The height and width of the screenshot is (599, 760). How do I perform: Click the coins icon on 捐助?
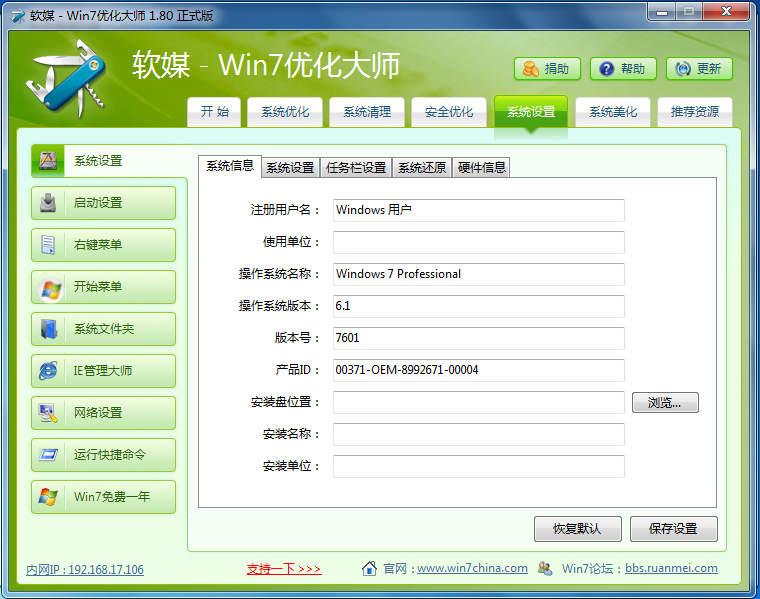tap(530, 69)
